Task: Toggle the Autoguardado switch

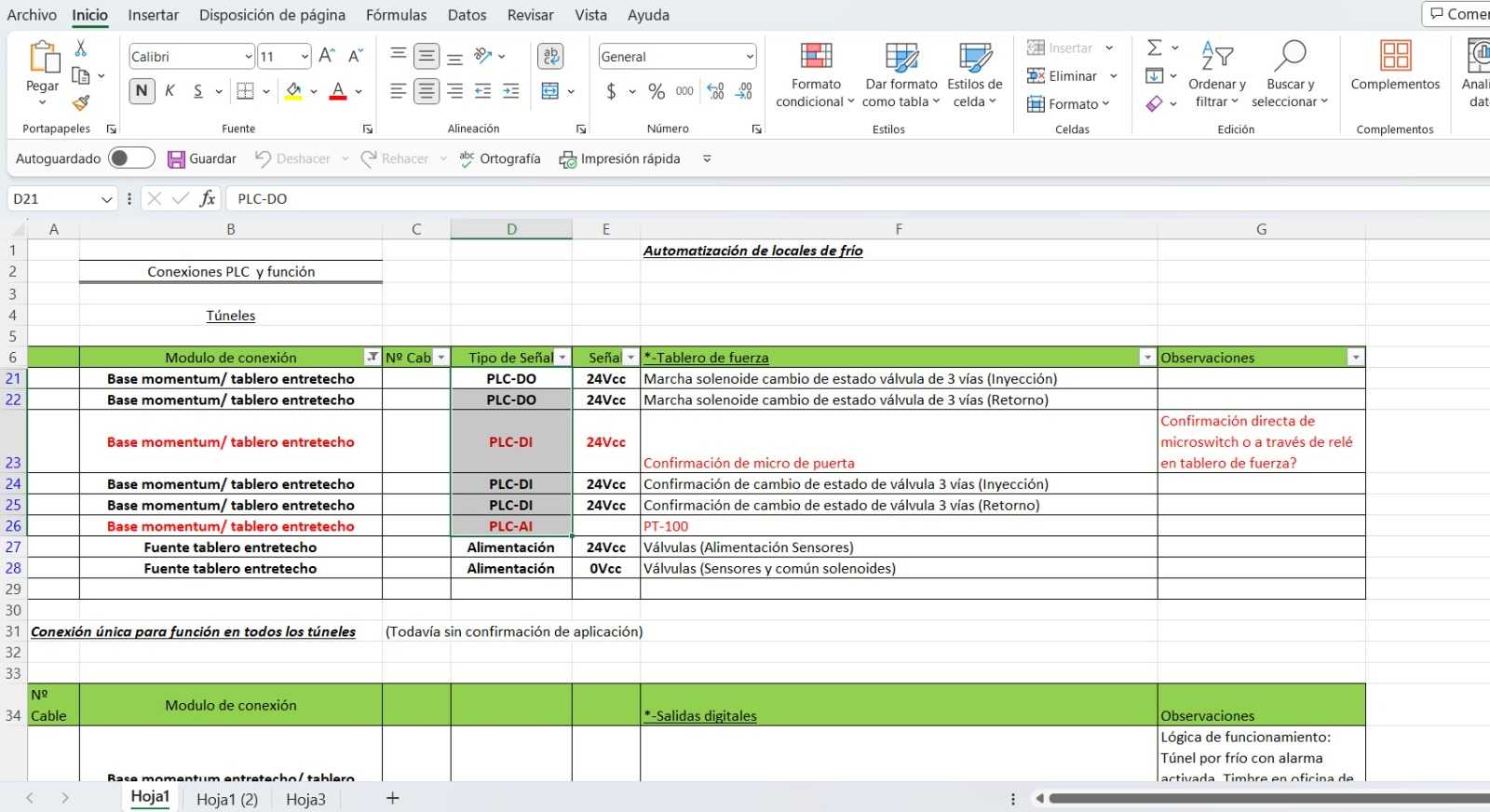Action: [131, 158]
